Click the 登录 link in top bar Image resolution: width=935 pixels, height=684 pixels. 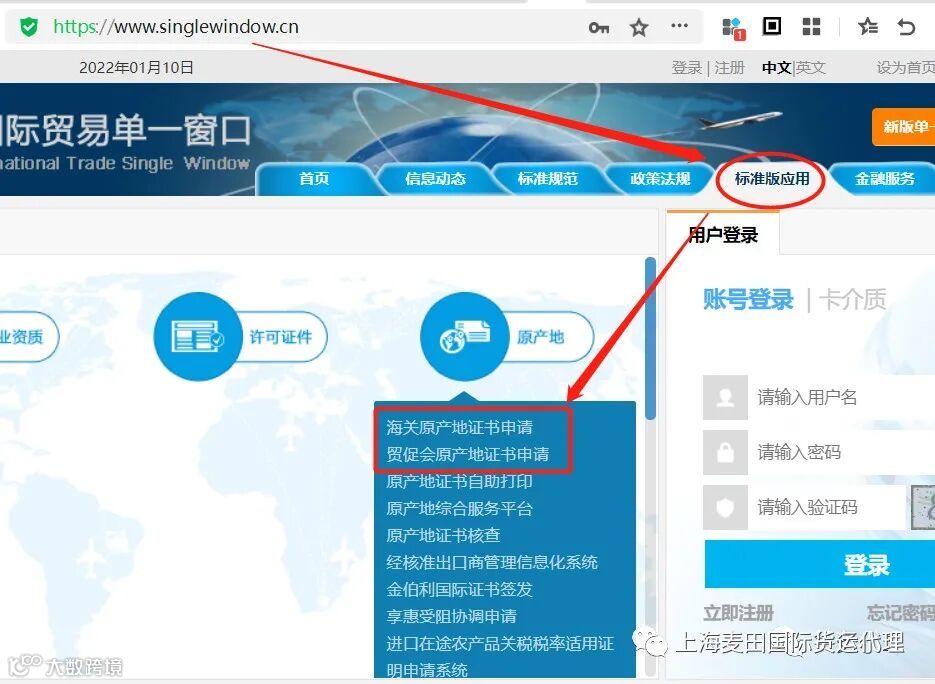point(686,67)
